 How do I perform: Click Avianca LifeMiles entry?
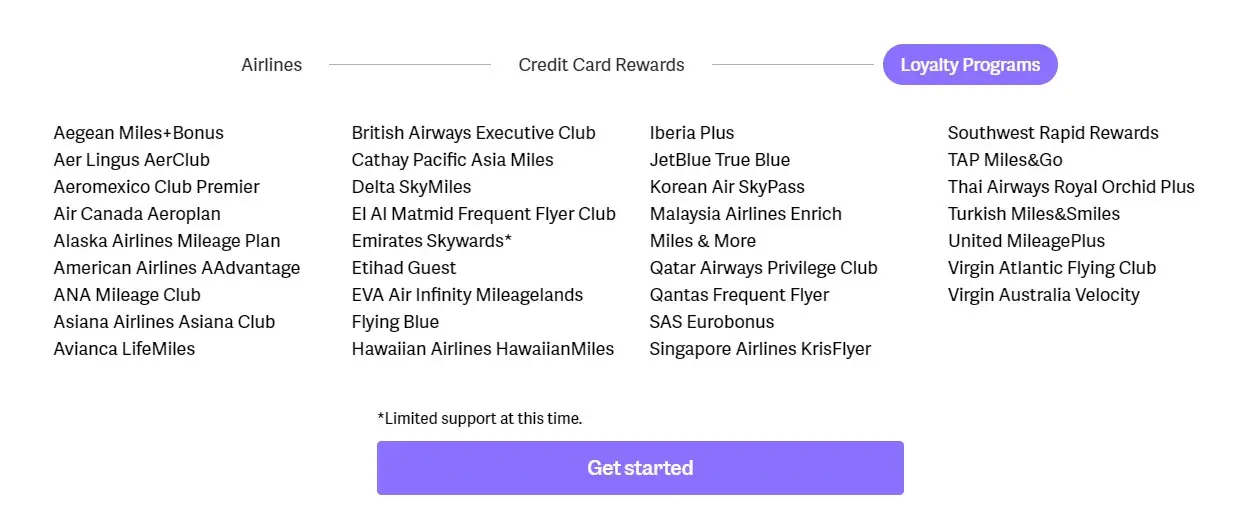(x=124, y=349)
